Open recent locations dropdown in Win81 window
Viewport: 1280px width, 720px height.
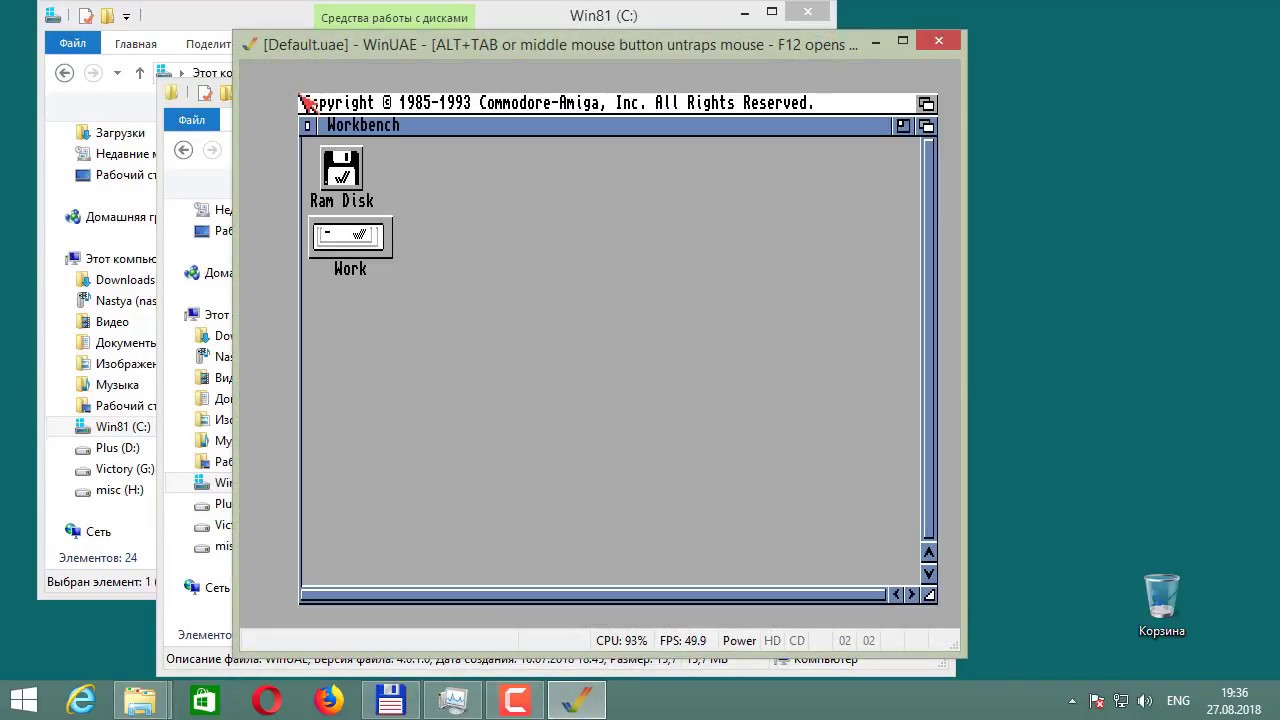[117, 72]
